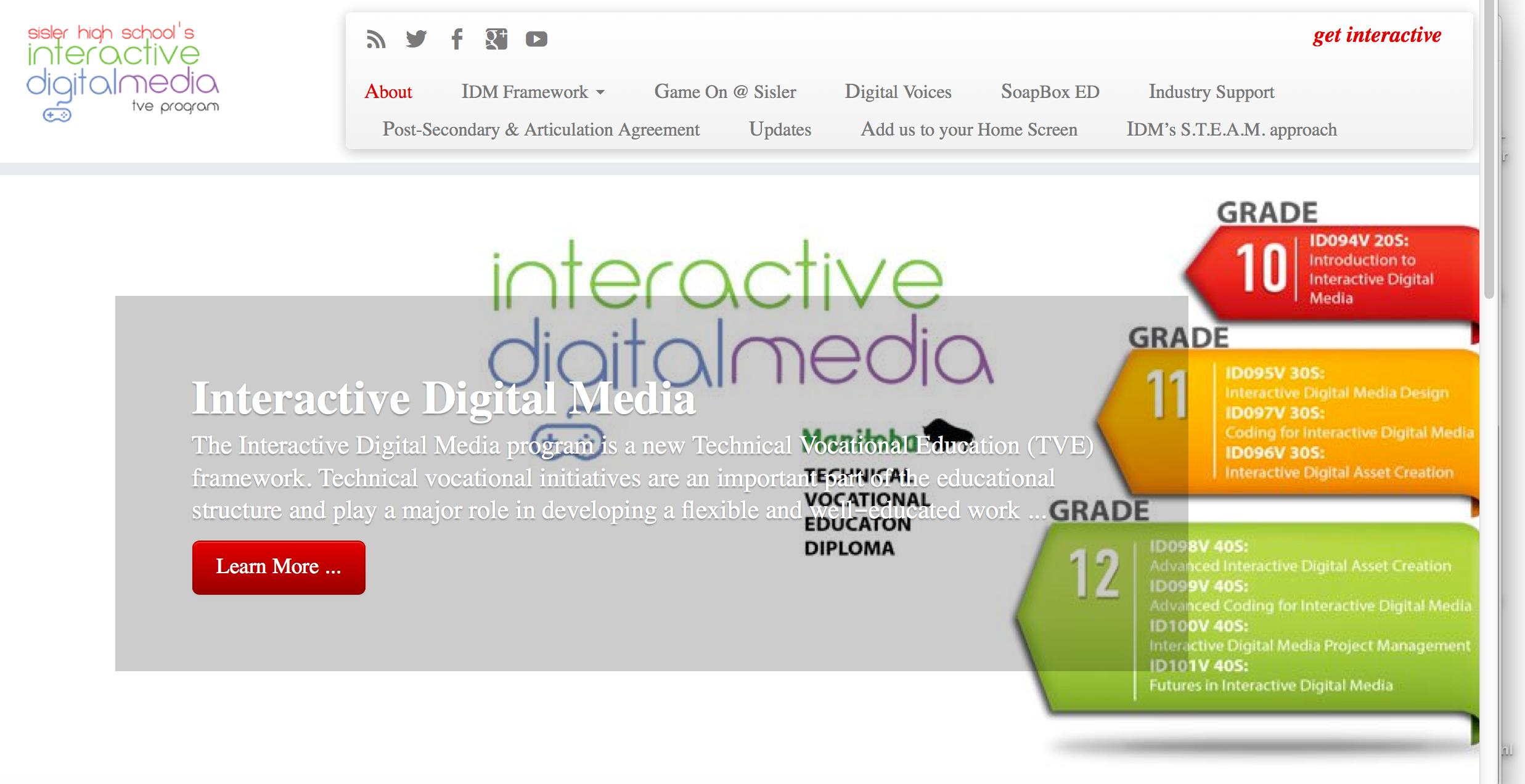Navigate to Industry Support
This screenshot has height=784, width=1525.
1211,92
